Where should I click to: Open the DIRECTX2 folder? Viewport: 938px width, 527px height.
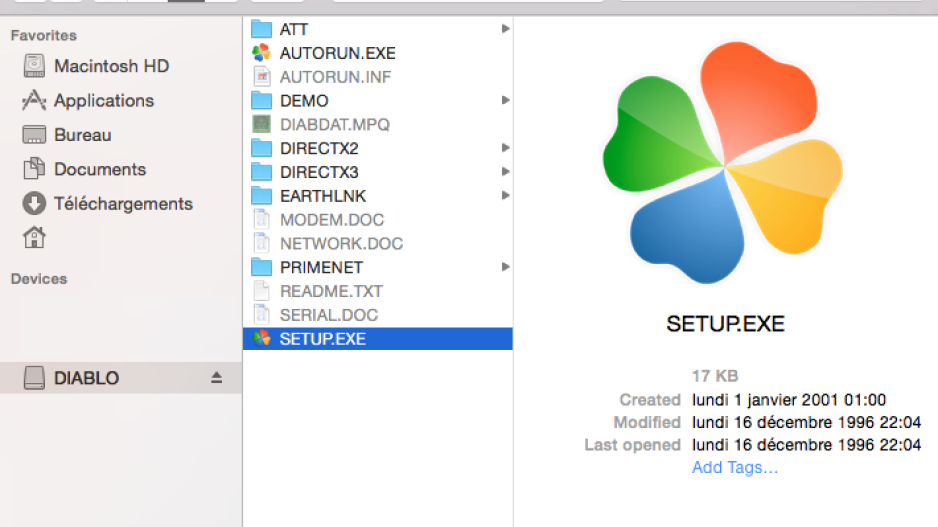pyautogui.click(x=319, y=149)
